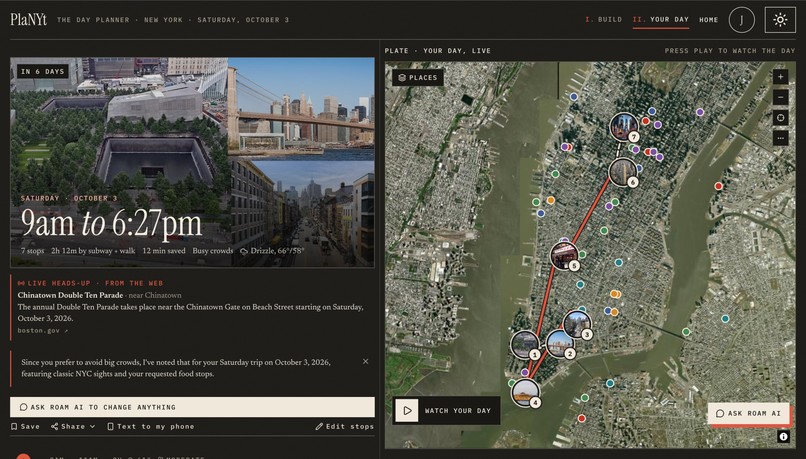Open the user profile avatar J

point(741,20)
